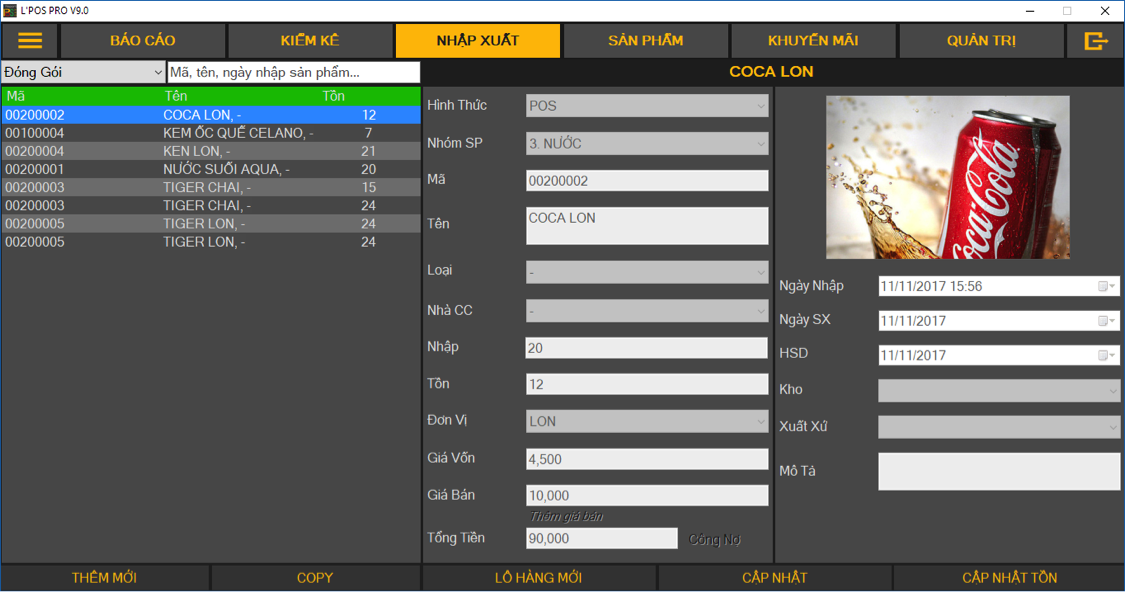Open the Xuất Xứ origin dropdown
1125x592 pixels.
(x=1112, y=428)
